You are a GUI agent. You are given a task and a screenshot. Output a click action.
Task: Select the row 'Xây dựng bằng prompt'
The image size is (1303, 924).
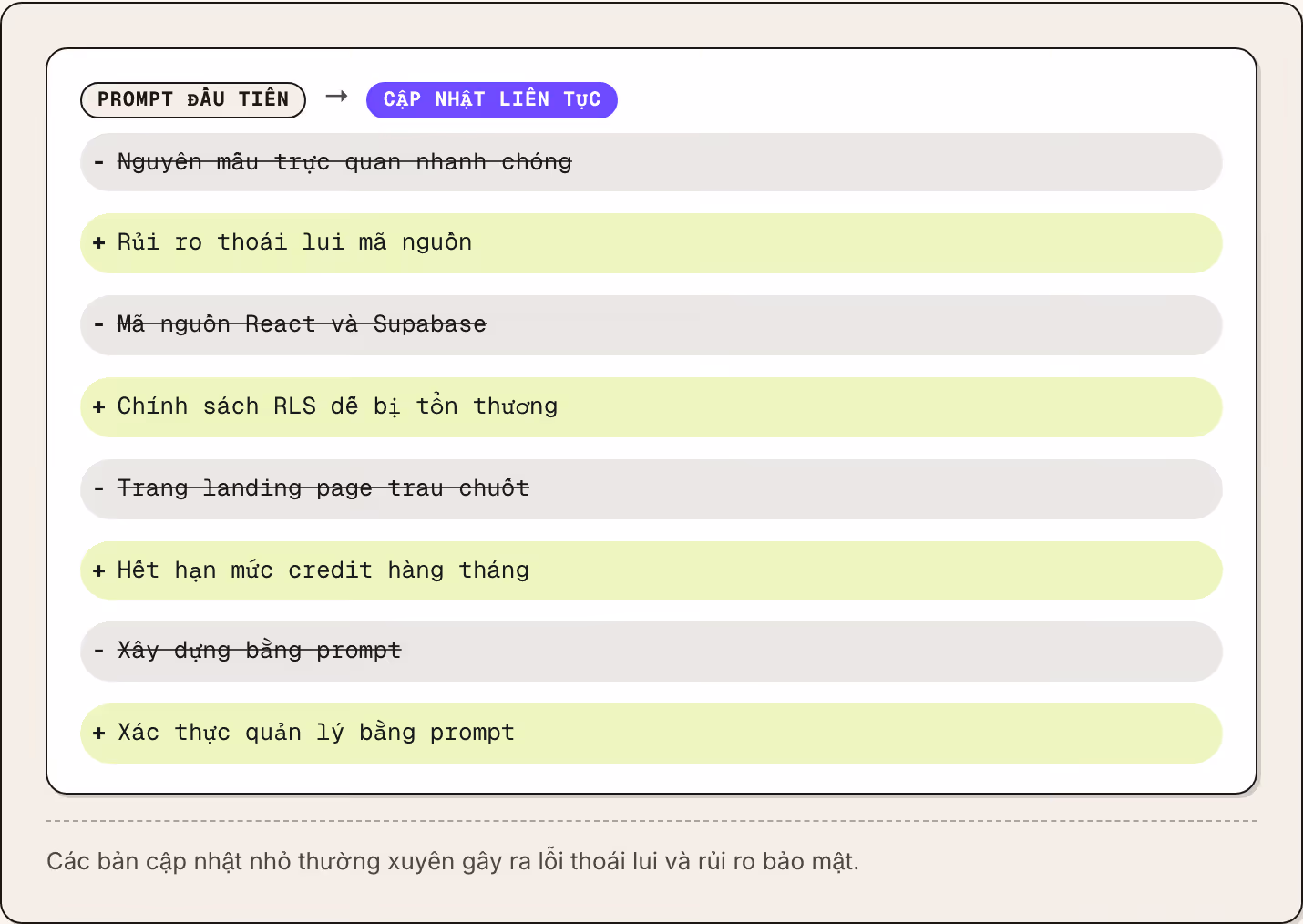pyautogui.click(x=651, y=652)
